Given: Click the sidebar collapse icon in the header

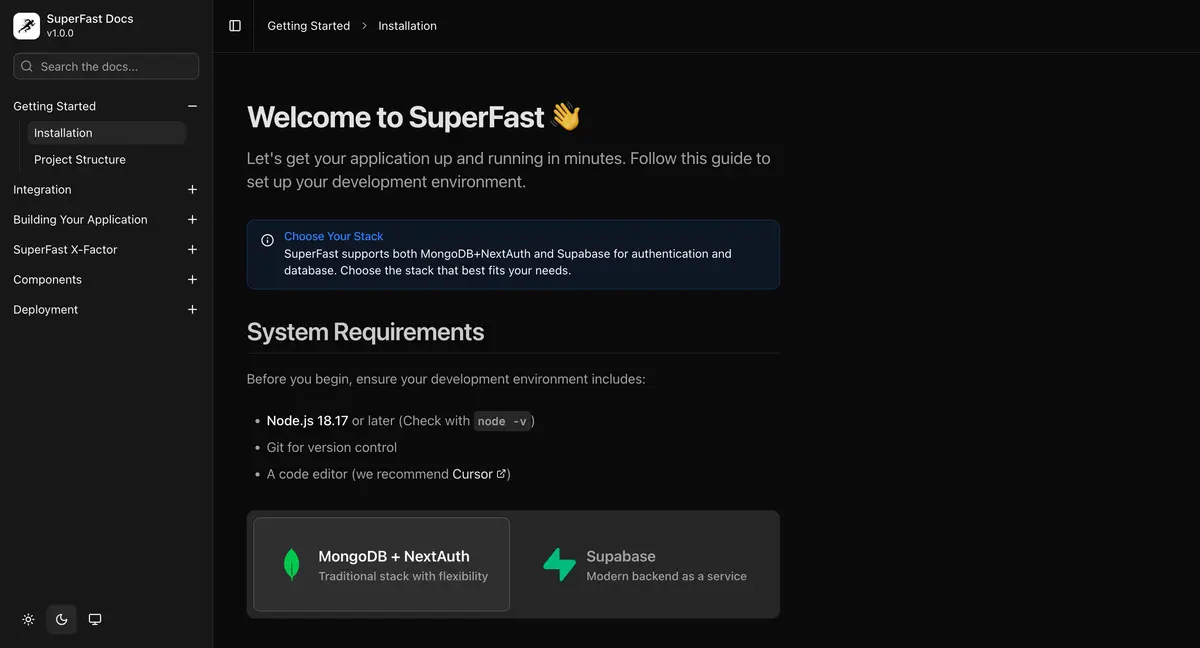Looking at the screenshot, I should pos(234,25).
